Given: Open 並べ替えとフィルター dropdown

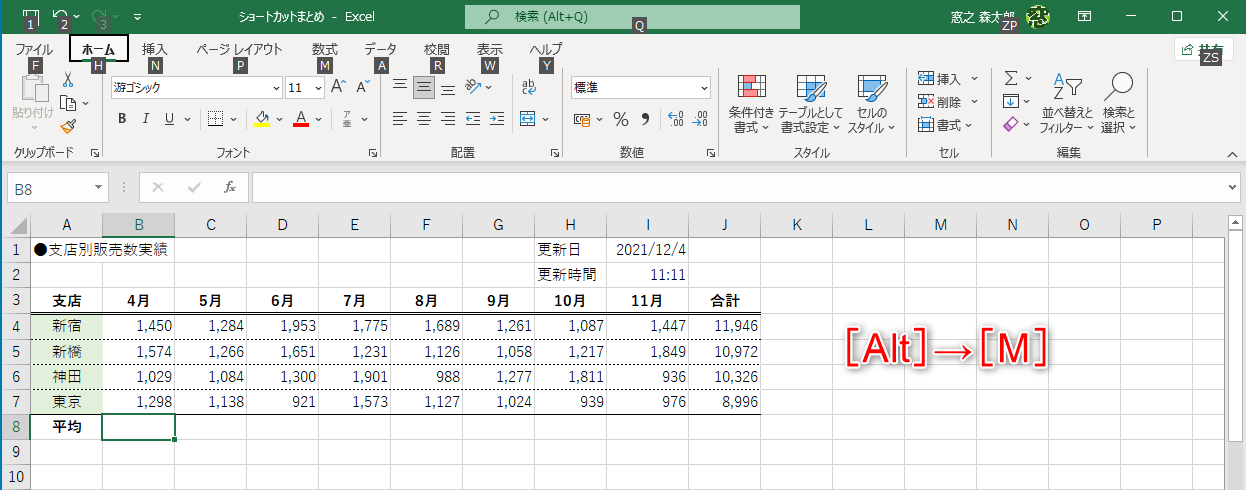Looking at the screenshot, I should [x=1067, y=104].
